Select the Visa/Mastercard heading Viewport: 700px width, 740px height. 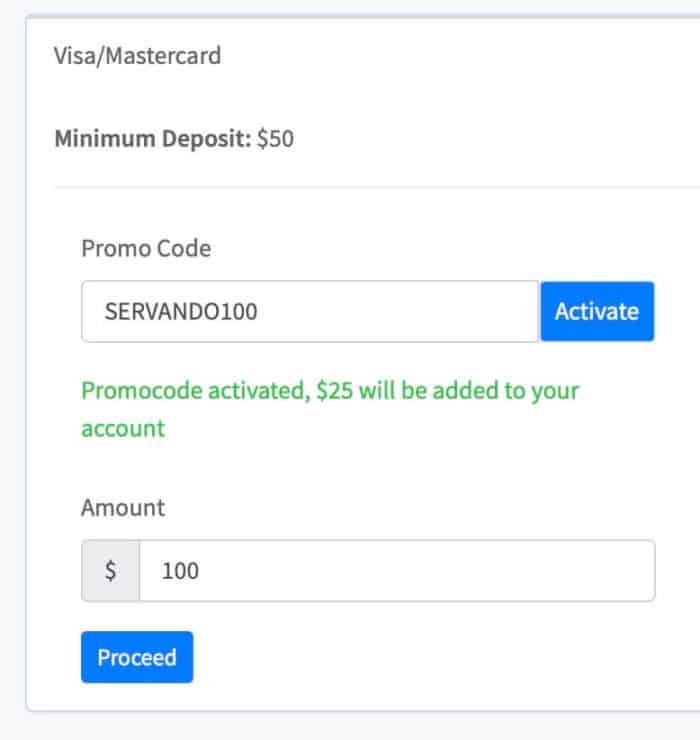tap(137, 56)
